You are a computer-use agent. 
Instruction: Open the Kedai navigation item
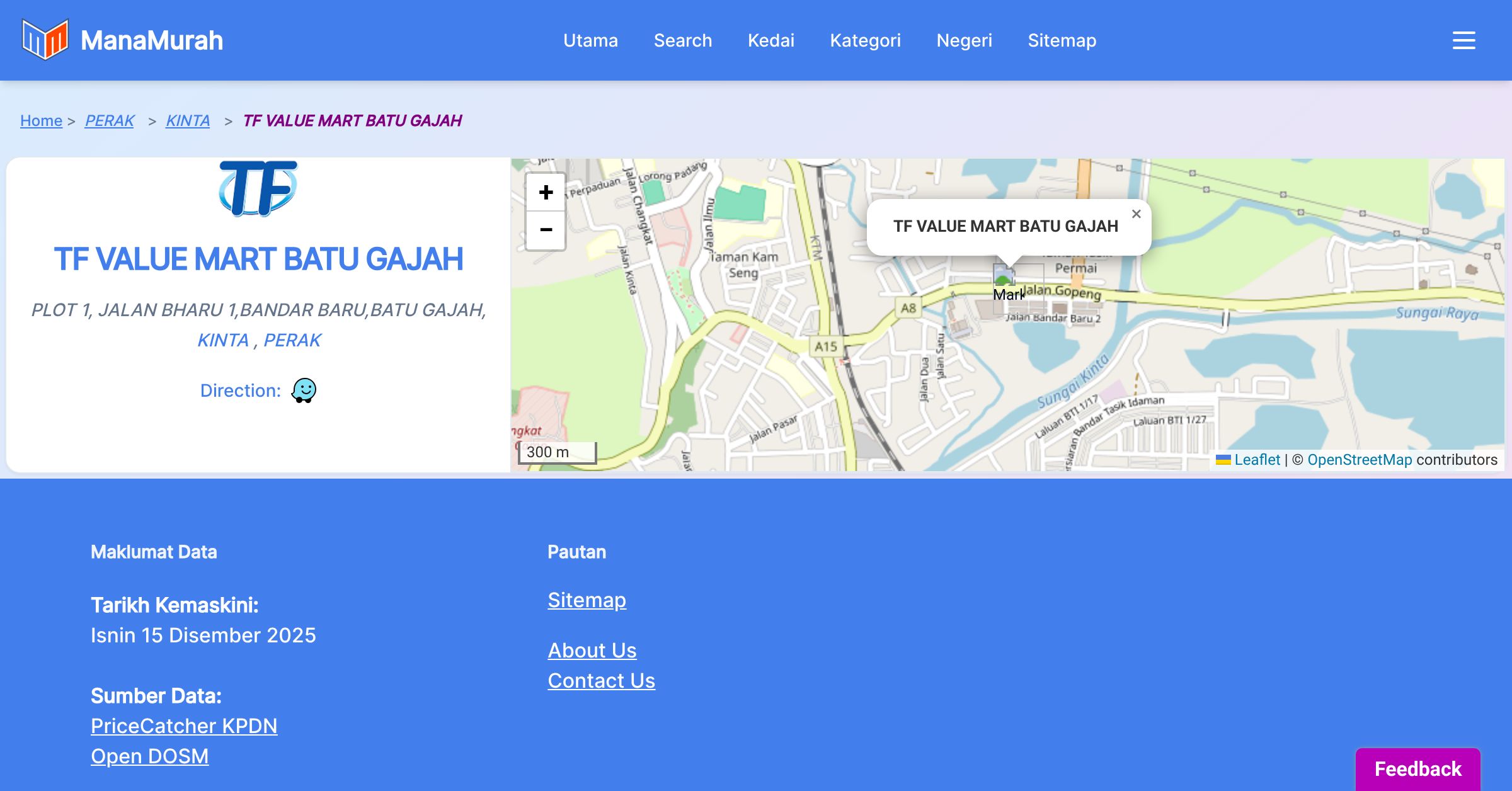pyautogui.click(x=770, y=40)
